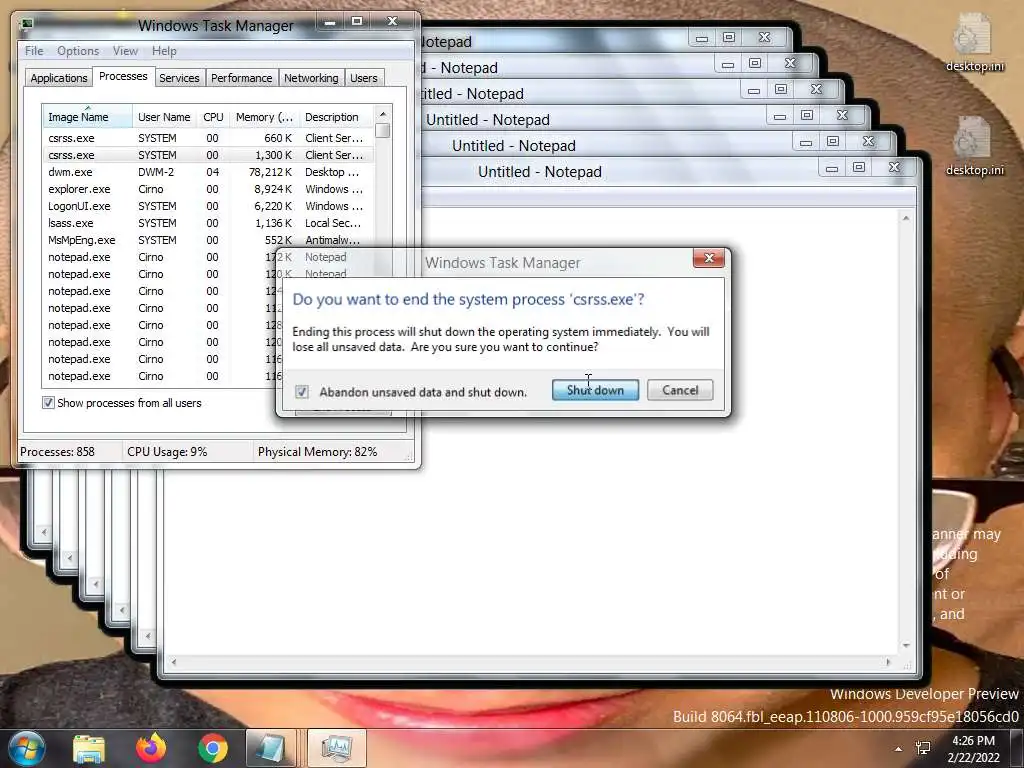This screenshot has width=1024, height=768.
Task: Click the Processes: 858 status bar entry
Action: tap(57, 452)
